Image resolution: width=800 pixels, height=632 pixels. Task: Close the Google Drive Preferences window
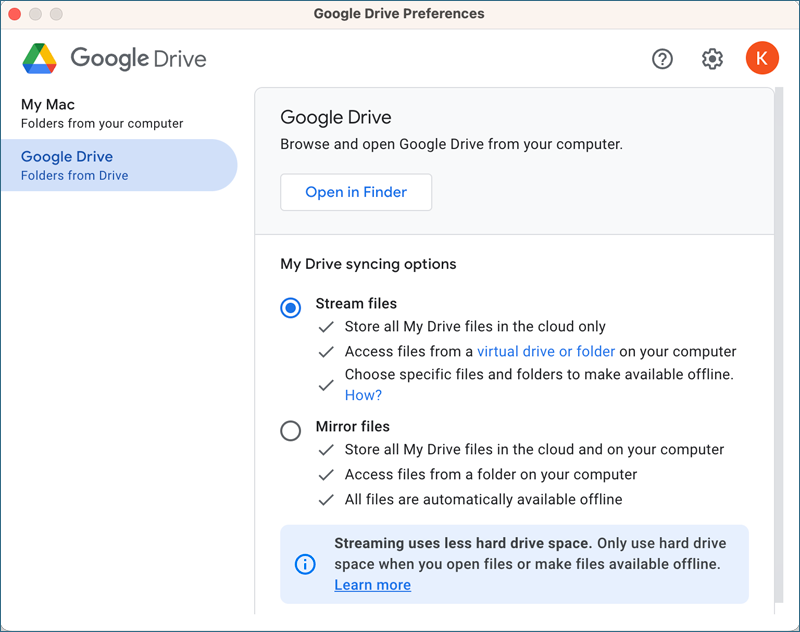tap(15, 14)
